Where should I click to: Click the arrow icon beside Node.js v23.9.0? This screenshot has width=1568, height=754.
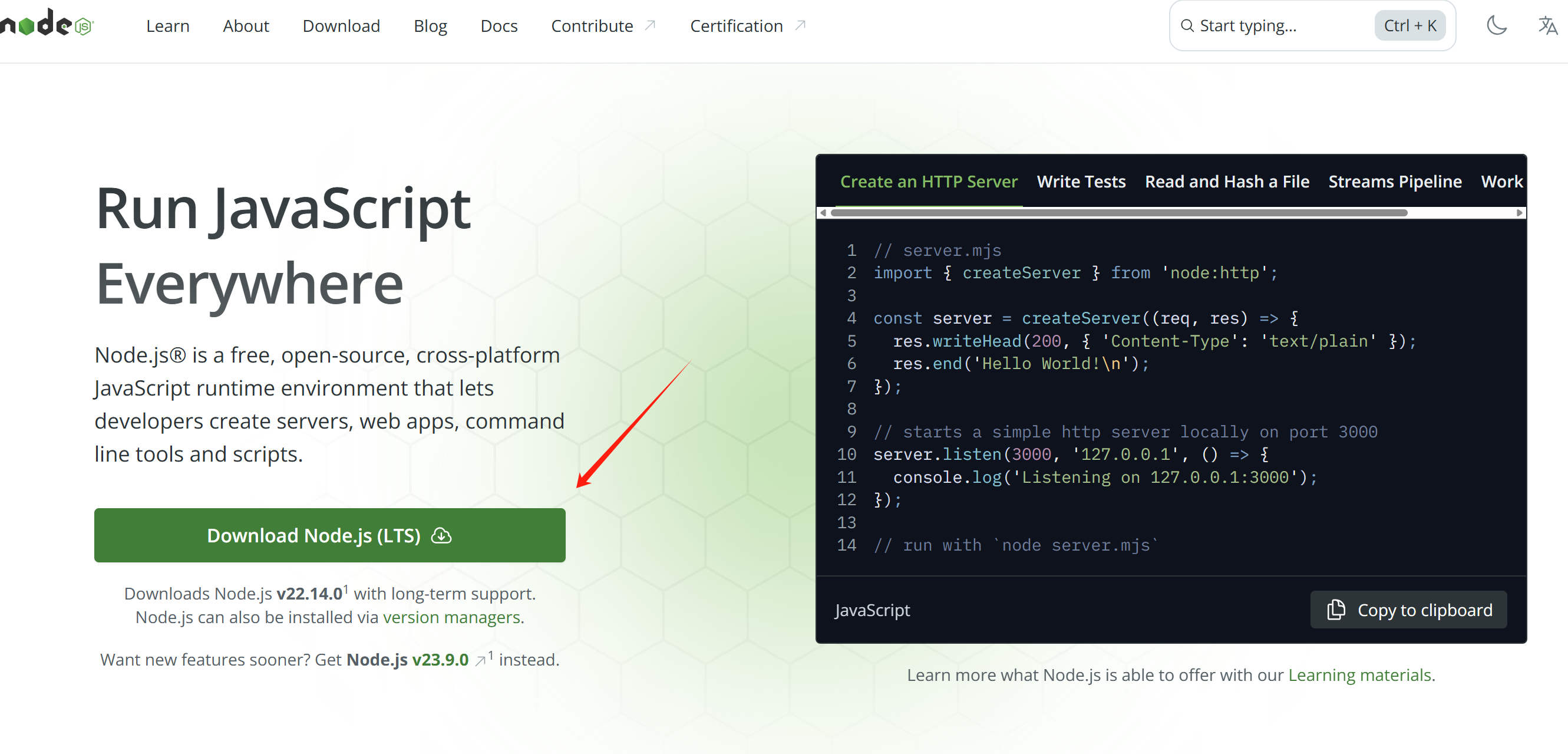[480, 660]
